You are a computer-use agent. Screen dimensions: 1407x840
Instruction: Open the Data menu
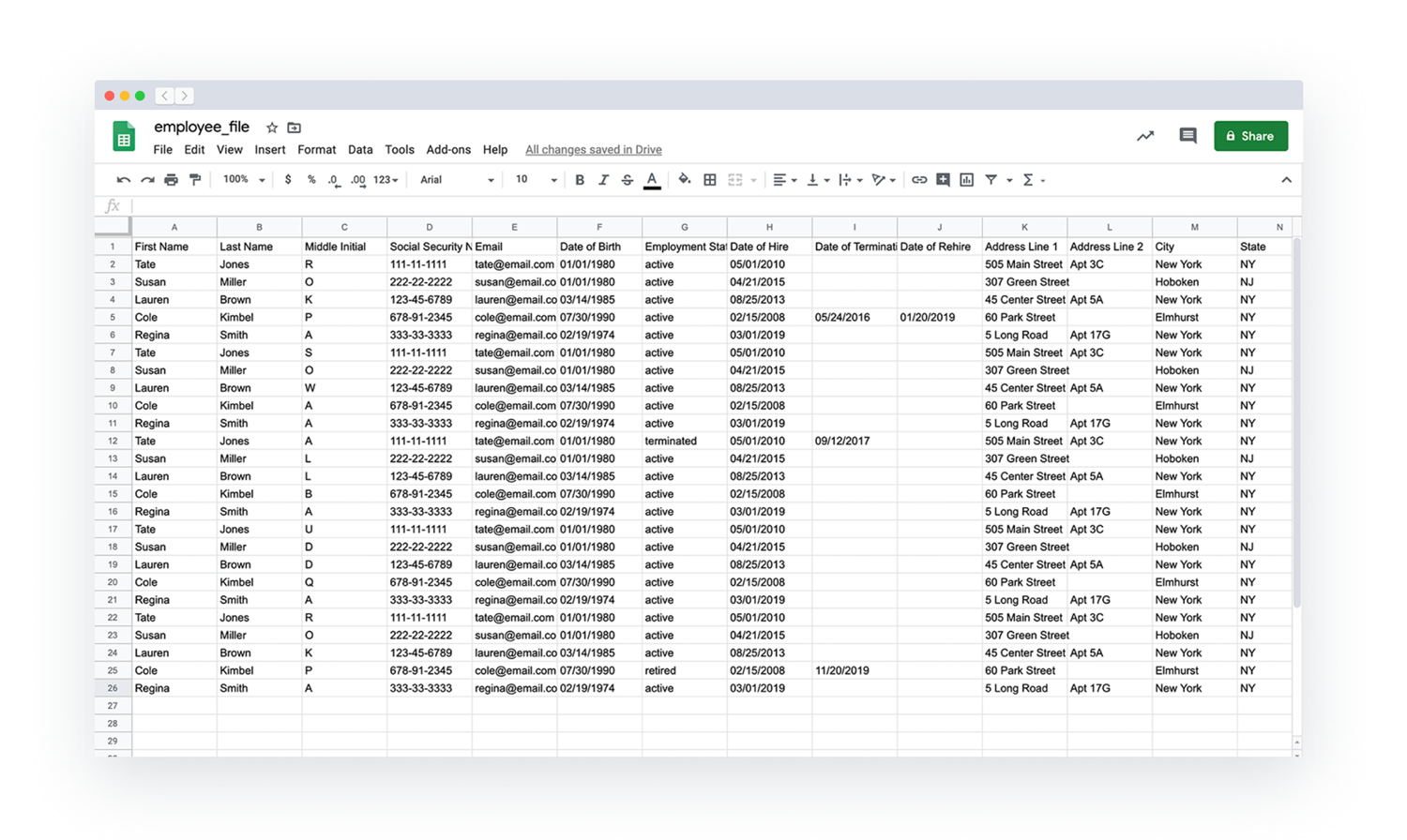pos(359,149)
